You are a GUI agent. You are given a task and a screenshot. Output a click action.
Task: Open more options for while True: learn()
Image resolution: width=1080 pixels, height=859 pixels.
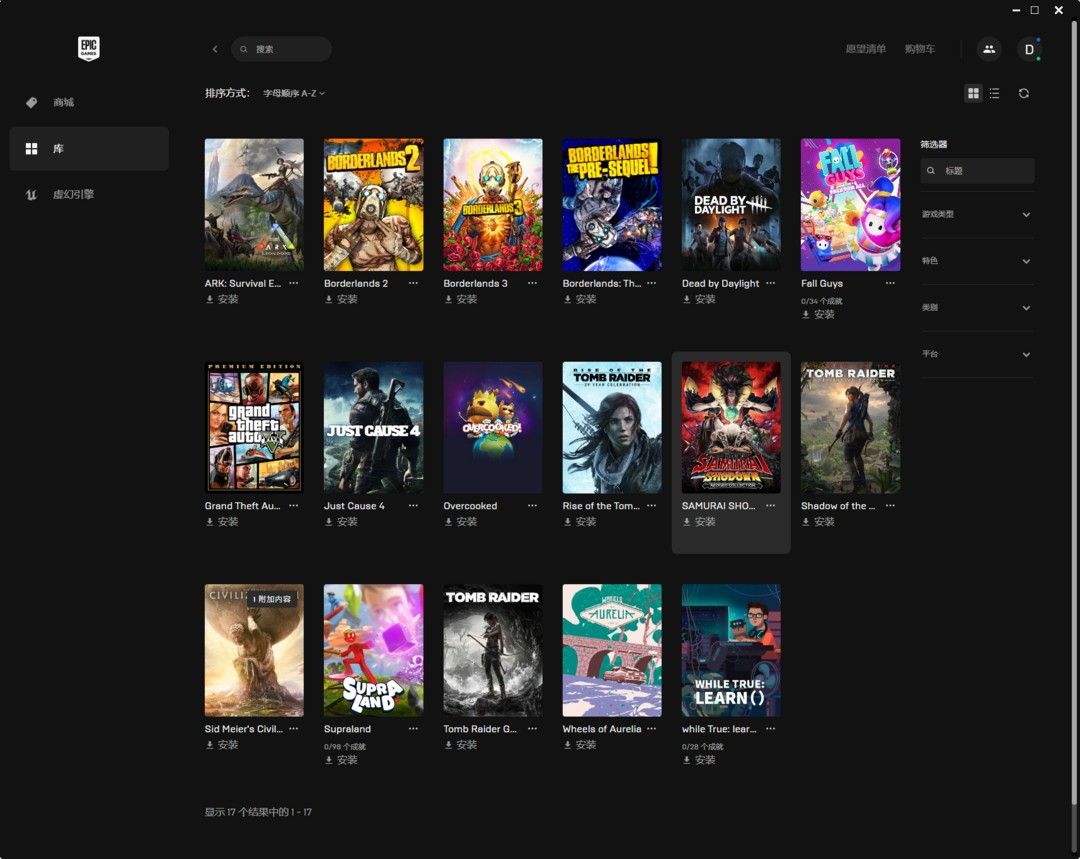pyautogui.click(x=771, y=729)
